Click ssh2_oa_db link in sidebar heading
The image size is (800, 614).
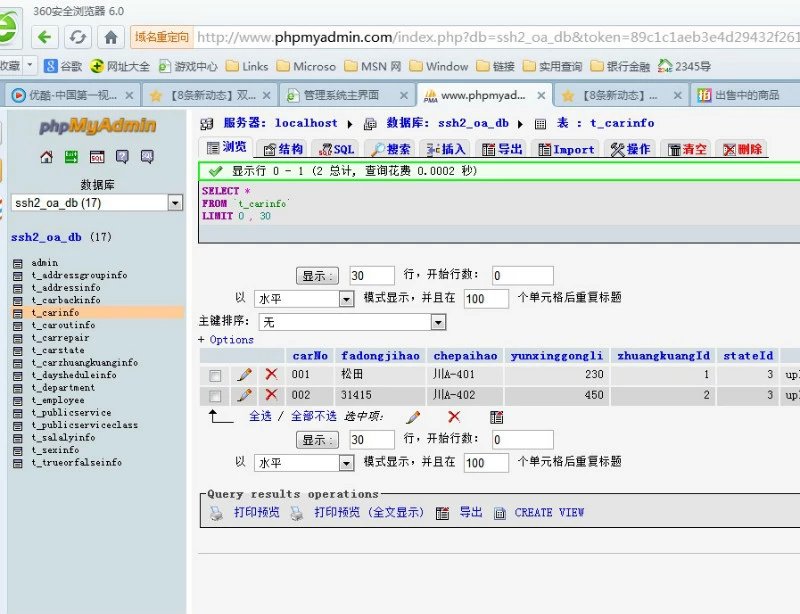46,237
